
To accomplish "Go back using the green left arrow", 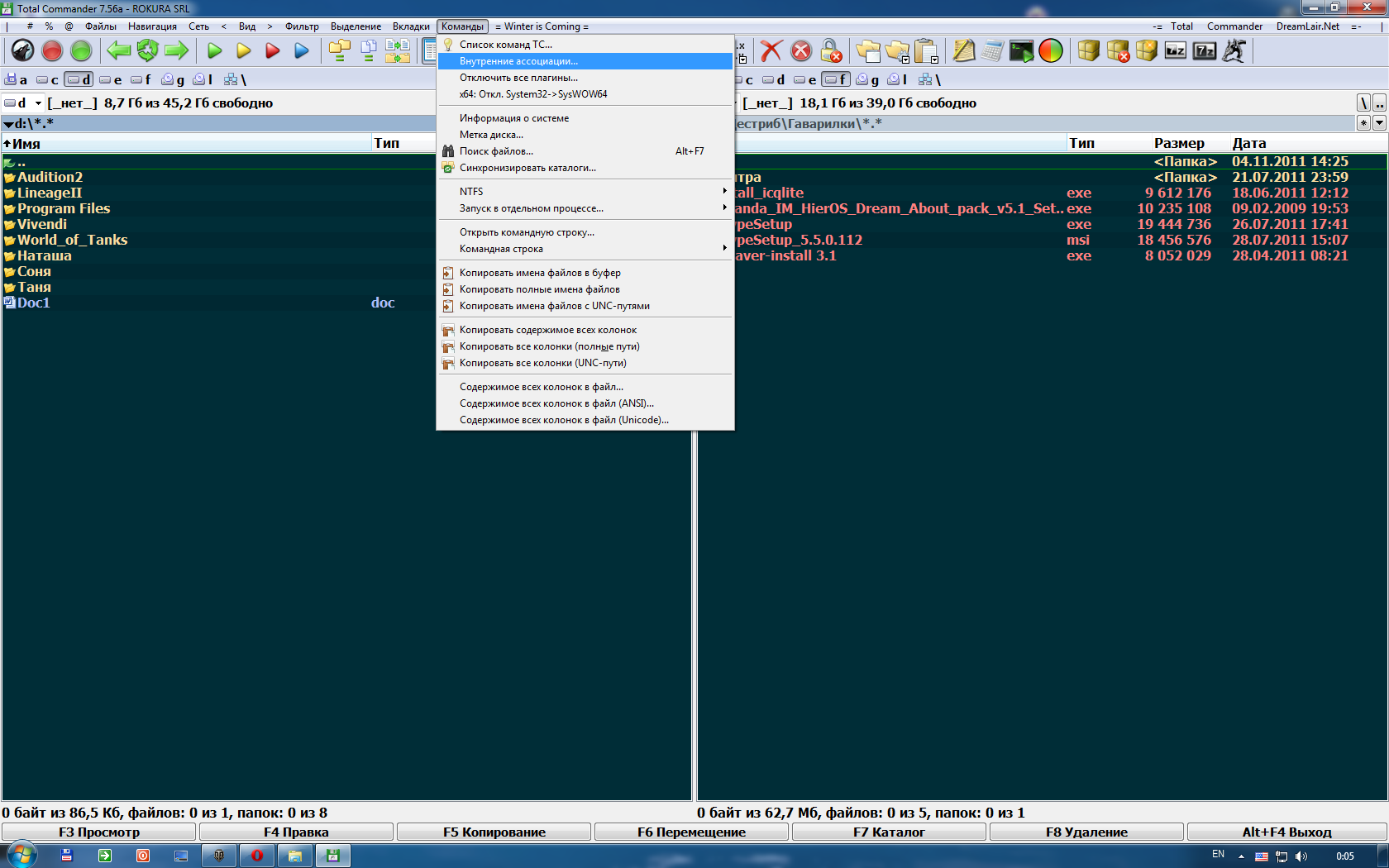I will coord(118,50).
